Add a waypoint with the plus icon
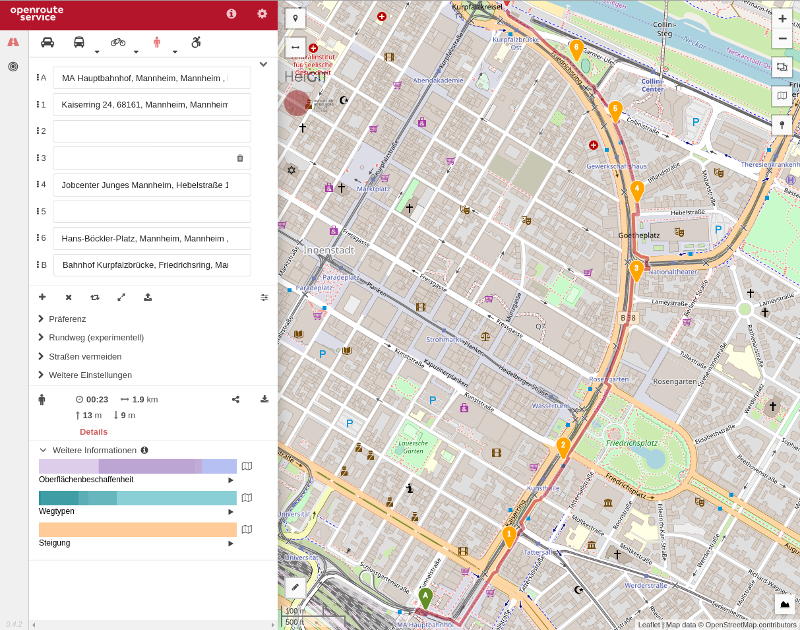The height and width of the screenshot is (630, 800). (x=42, y=297)
